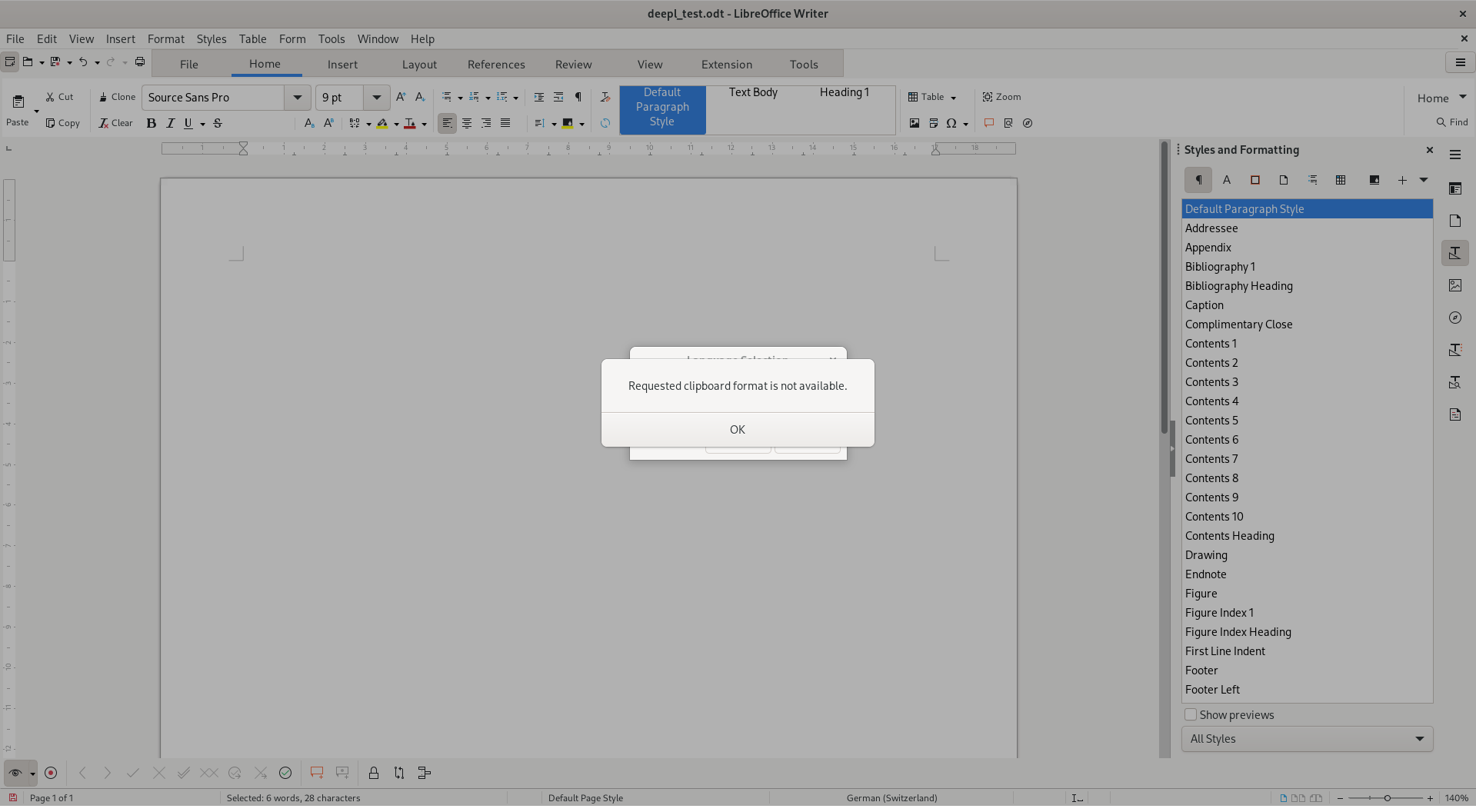The width and height of the screenshot is (1476, 812).
Task: Toggle formatting marks (pilcrow) icon
Action: click(578, 97)
